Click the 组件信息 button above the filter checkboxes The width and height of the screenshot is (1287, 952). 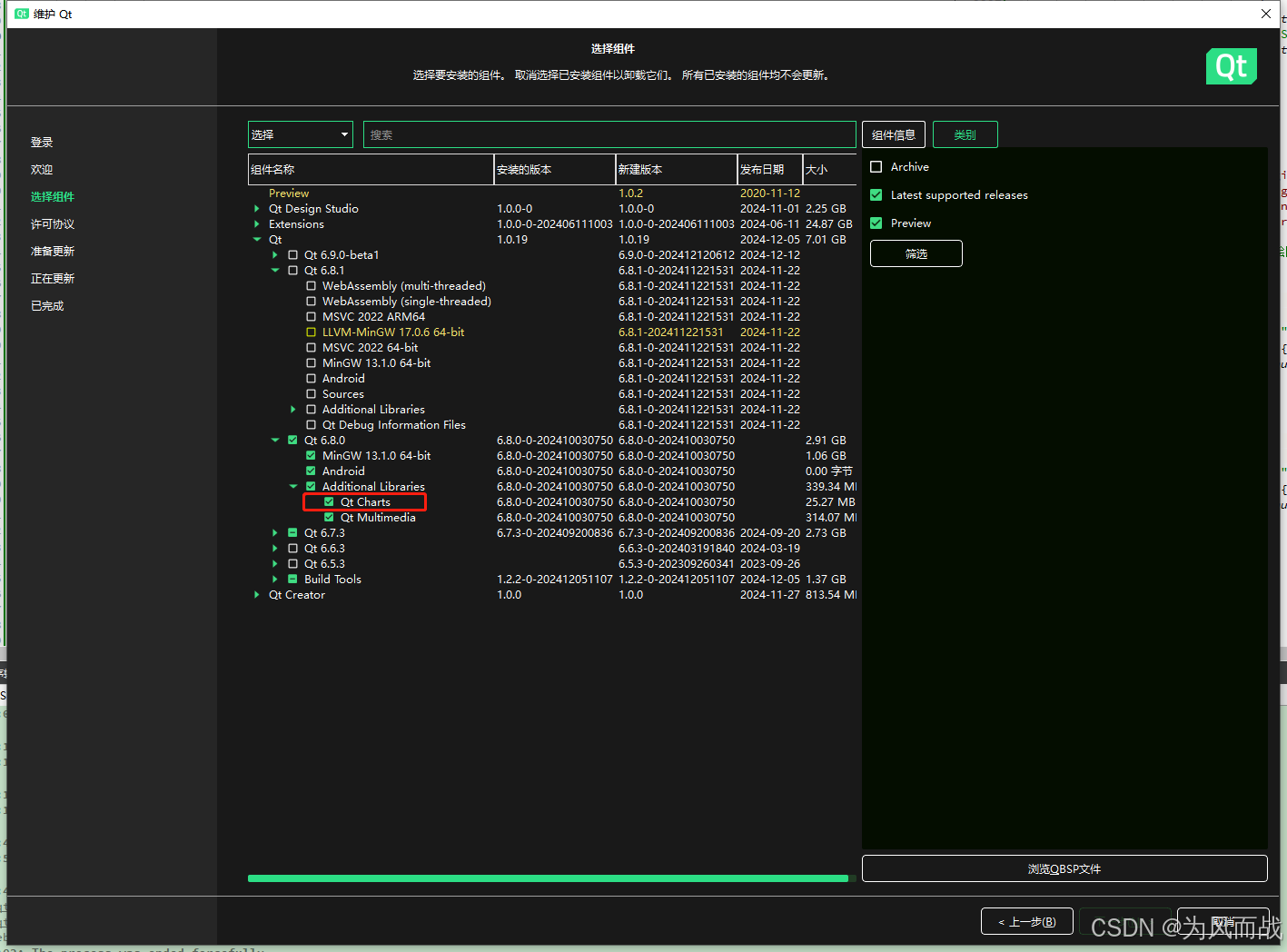point(893,134)
